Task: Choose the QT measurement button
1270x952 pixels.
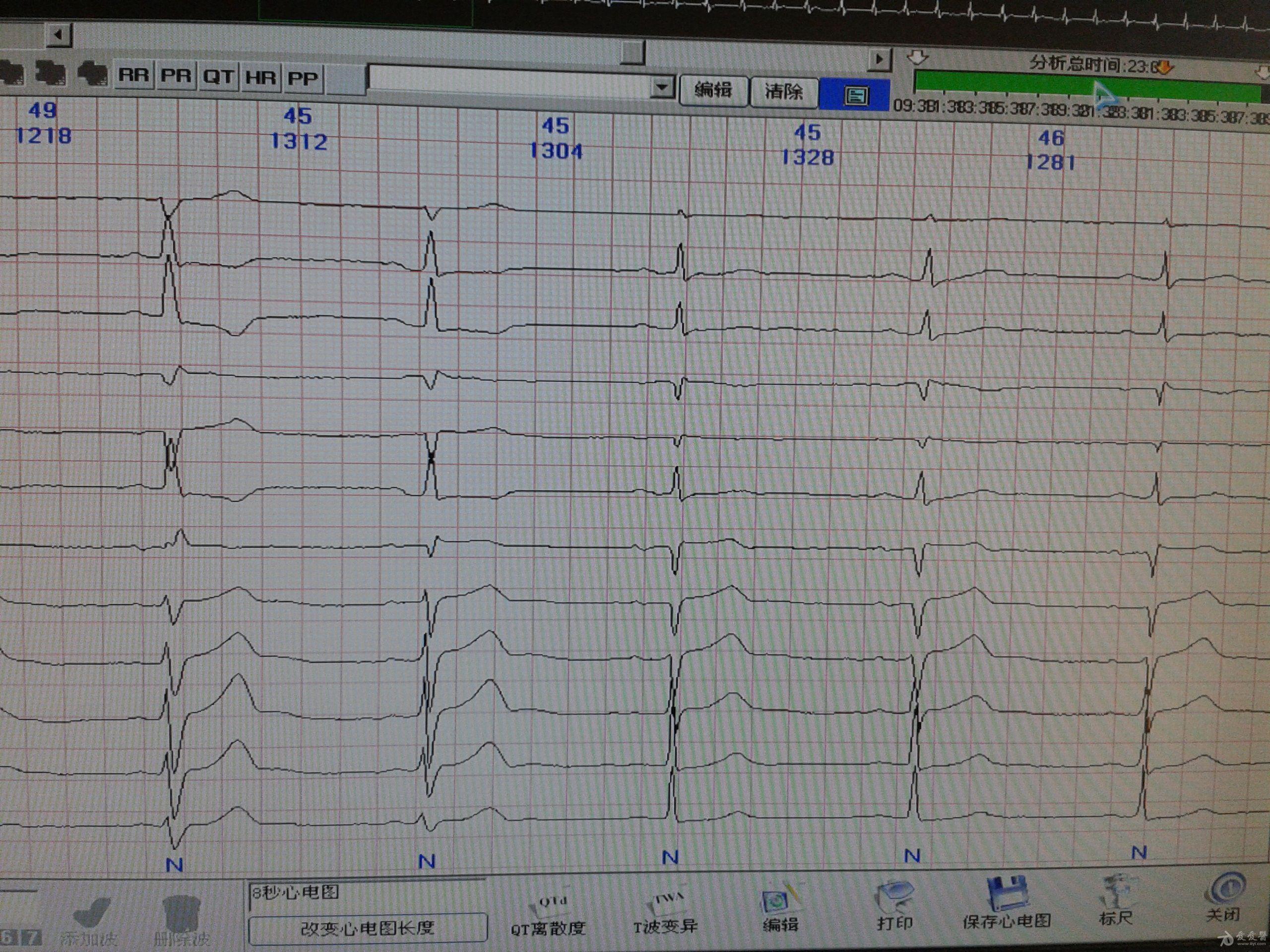Action: click(218, 77)
